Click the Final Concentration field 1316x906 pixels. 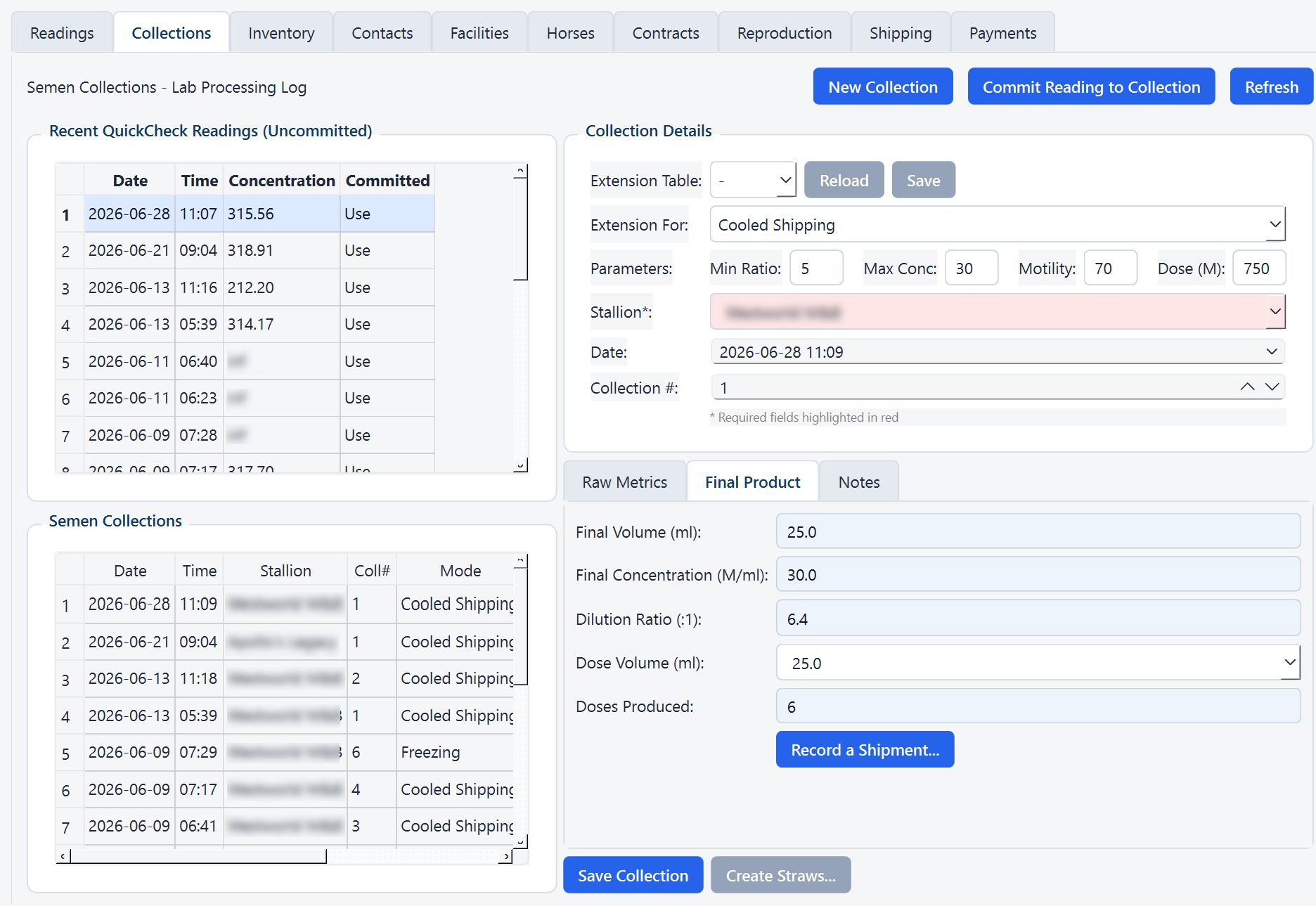click(1038, 574)
